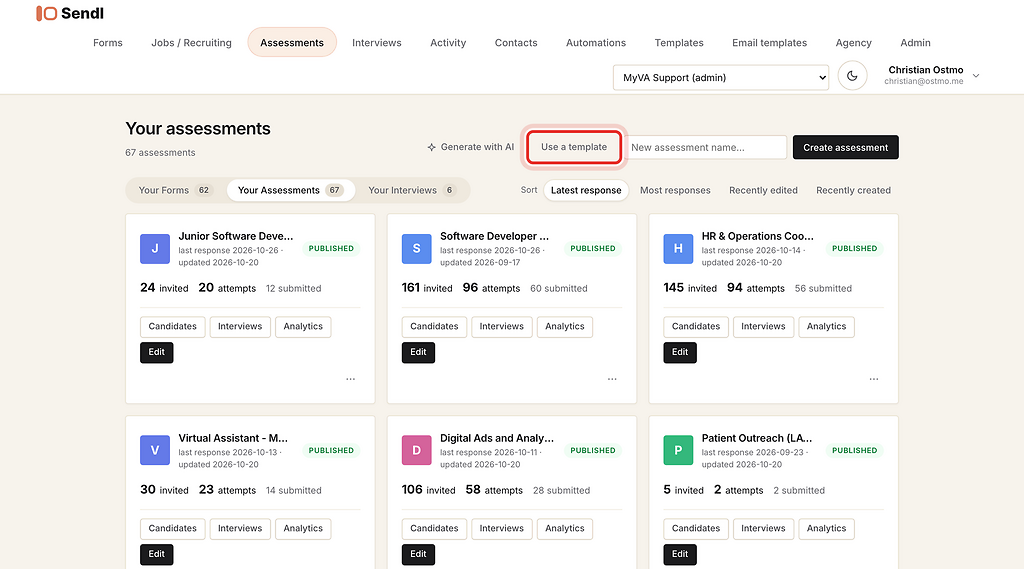Switch to Your Forms tab
Image resolution: width=1024 pixels, height=569 pixels.
coord(174,190)
